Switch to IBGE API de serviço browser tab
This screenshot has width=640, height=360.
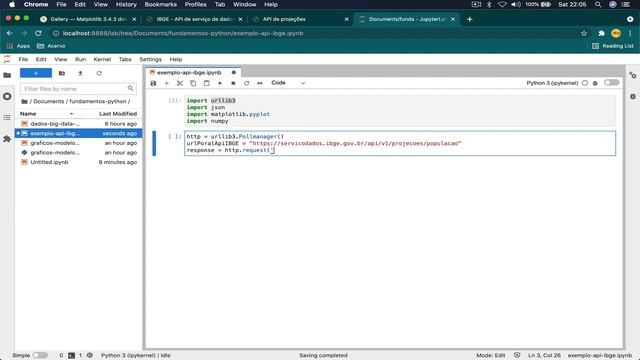(194, 19)
